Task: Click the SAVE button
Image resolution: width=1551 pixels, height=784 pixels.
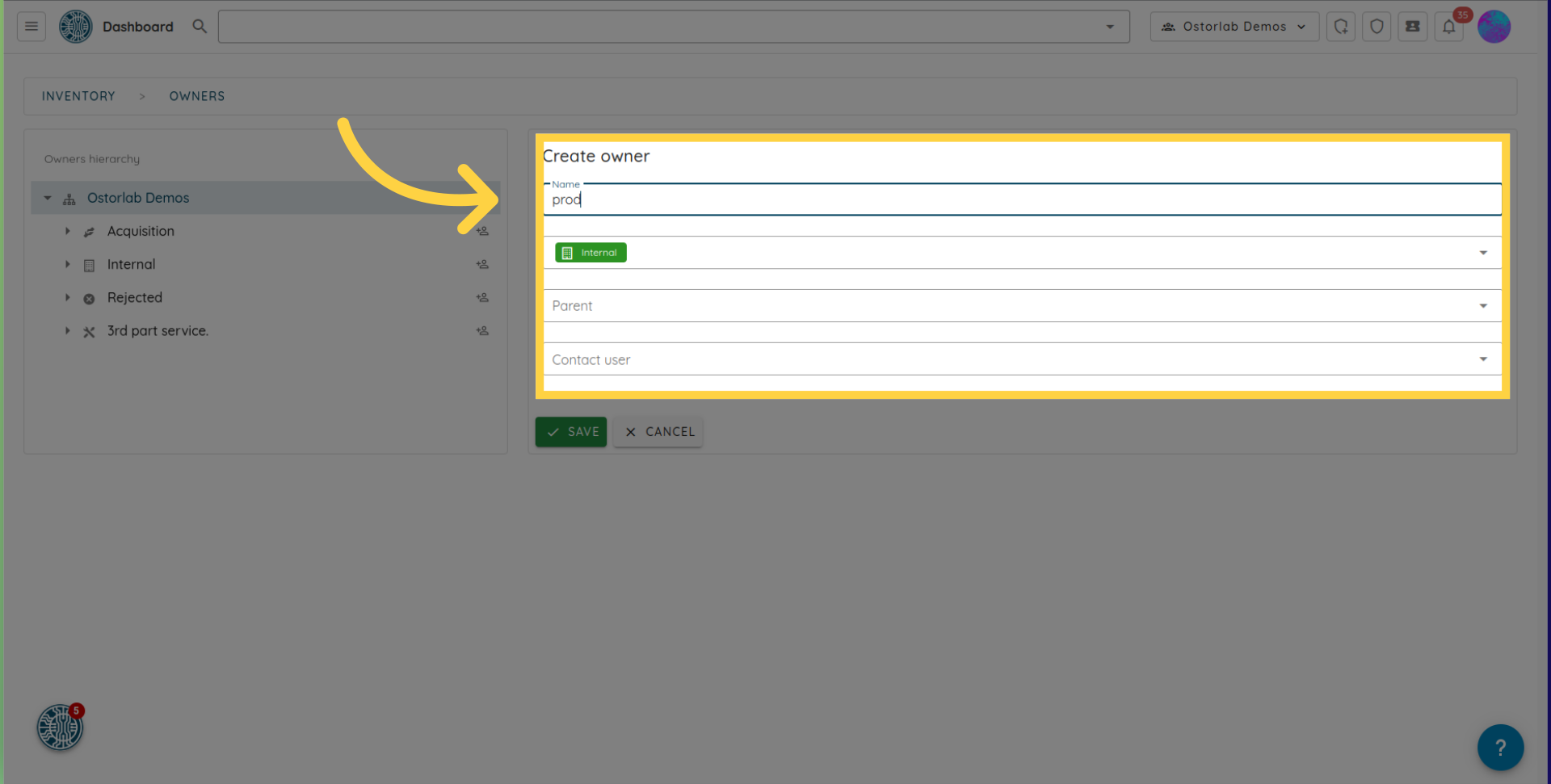Action: point(570,432)
